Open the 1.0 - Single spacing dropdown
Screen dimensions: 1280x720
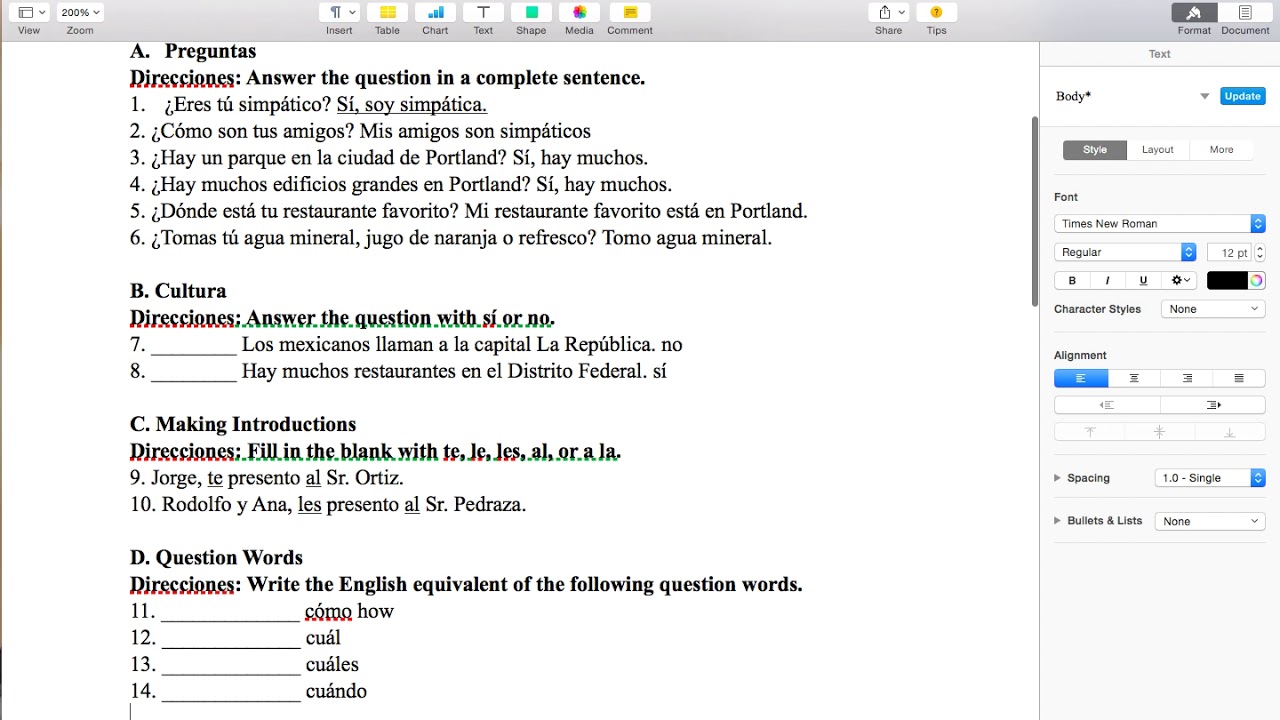point(1210,478)
